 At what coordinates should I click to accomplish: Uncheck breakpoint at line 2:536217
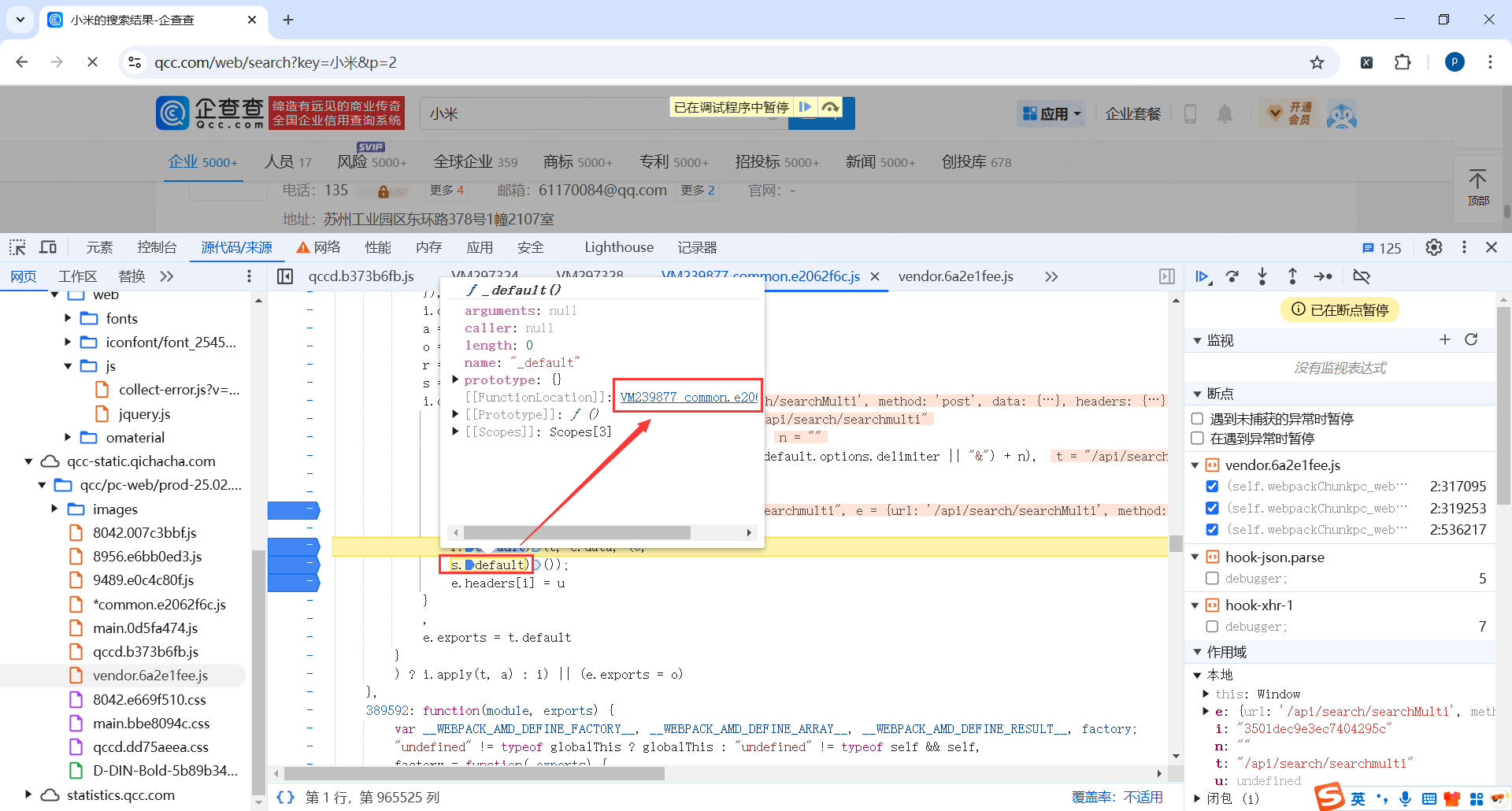[x=1212, y=530]
